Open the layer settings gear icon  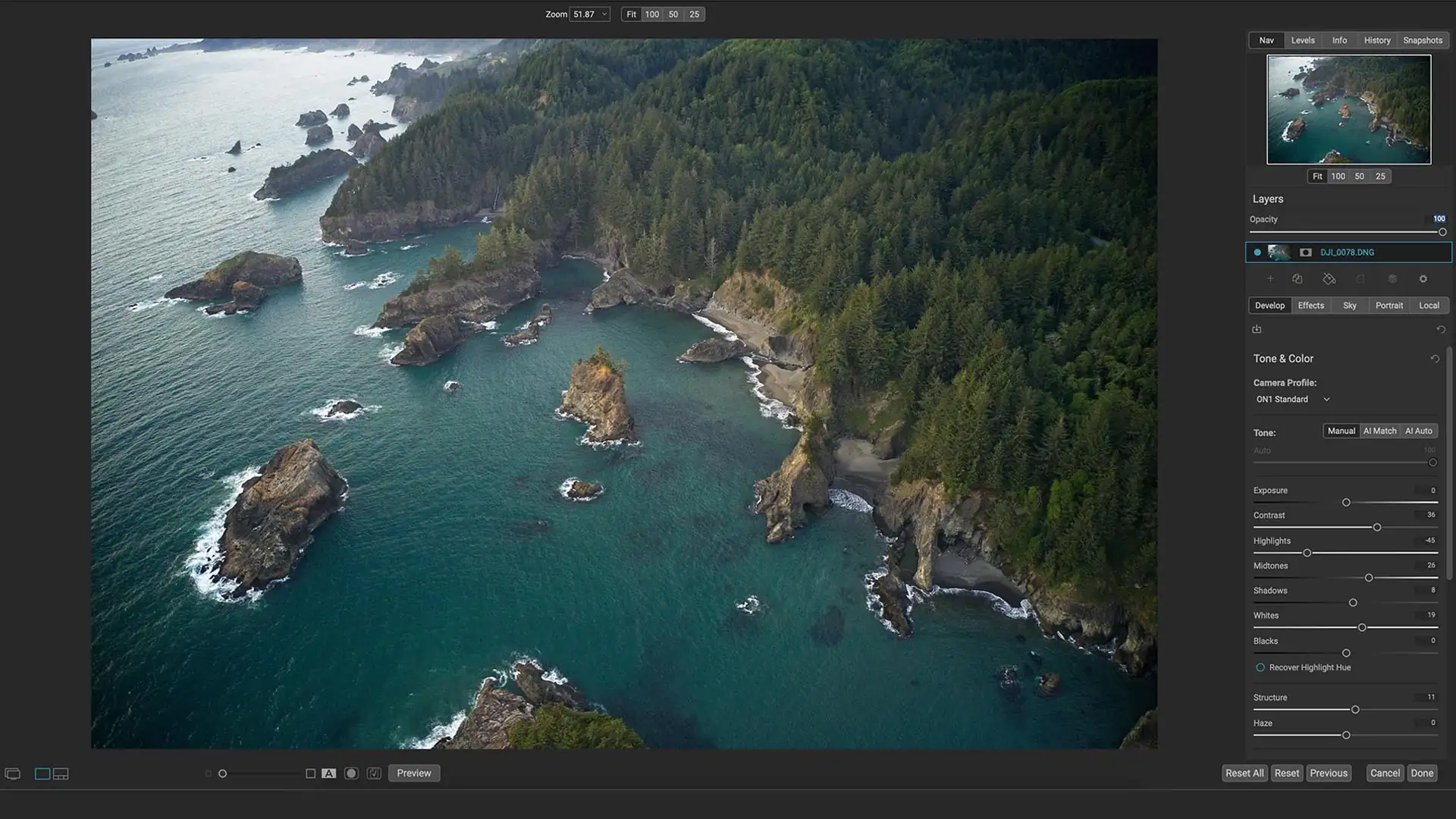(1423, 279)
